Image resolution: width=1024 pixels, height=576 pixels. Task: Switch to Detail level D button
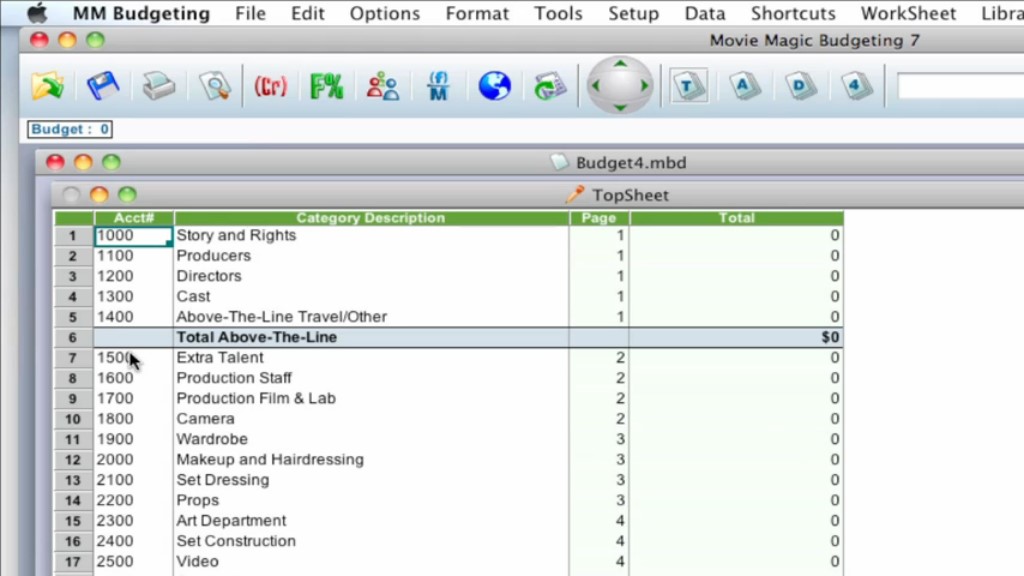pyautogui.click(x=800, y=86)
